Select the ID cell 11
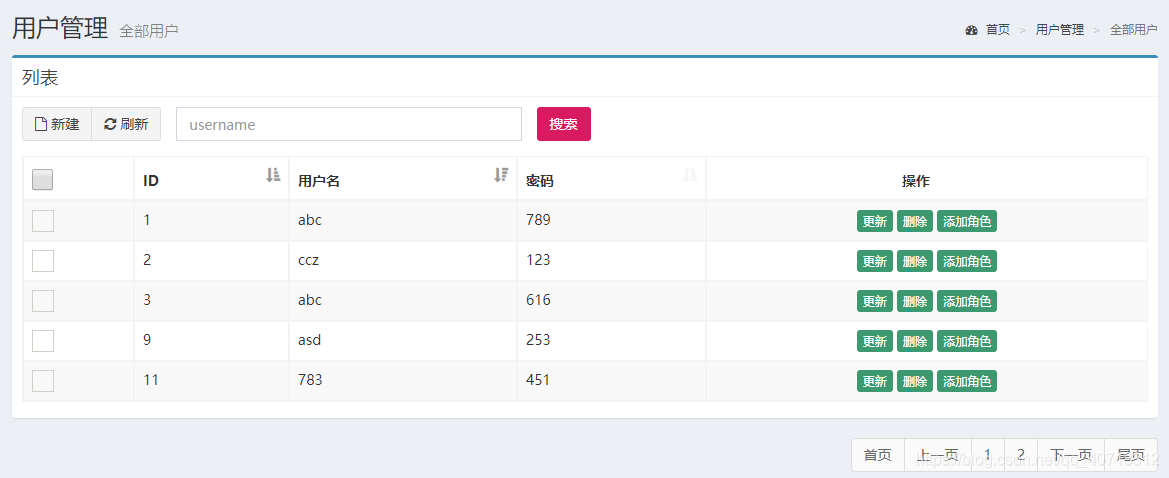The image size is (1169, 478). [212, 380]
